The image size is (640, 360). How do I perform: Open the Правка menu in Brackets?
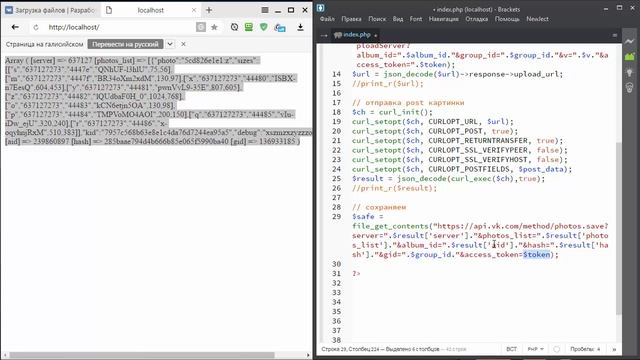coord(351,19)
